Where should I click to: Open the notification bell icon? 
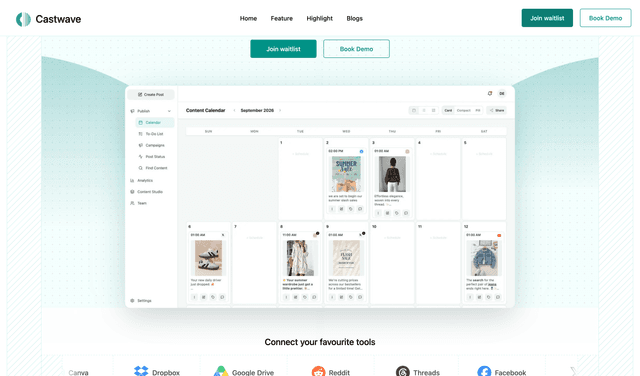tap(490, 93)
